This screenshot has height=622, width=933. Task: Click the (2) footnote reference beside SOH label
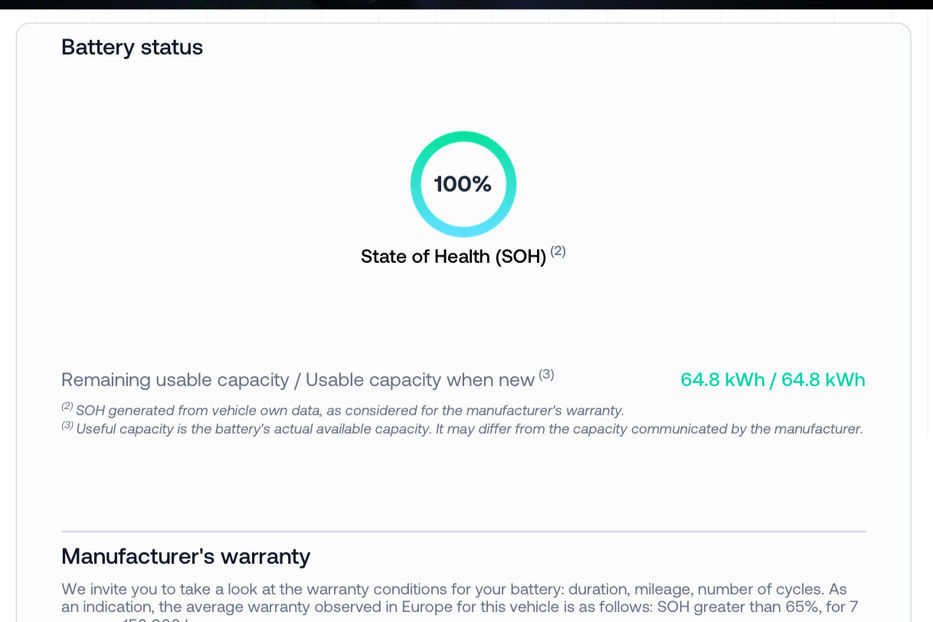tap(558, 251)
